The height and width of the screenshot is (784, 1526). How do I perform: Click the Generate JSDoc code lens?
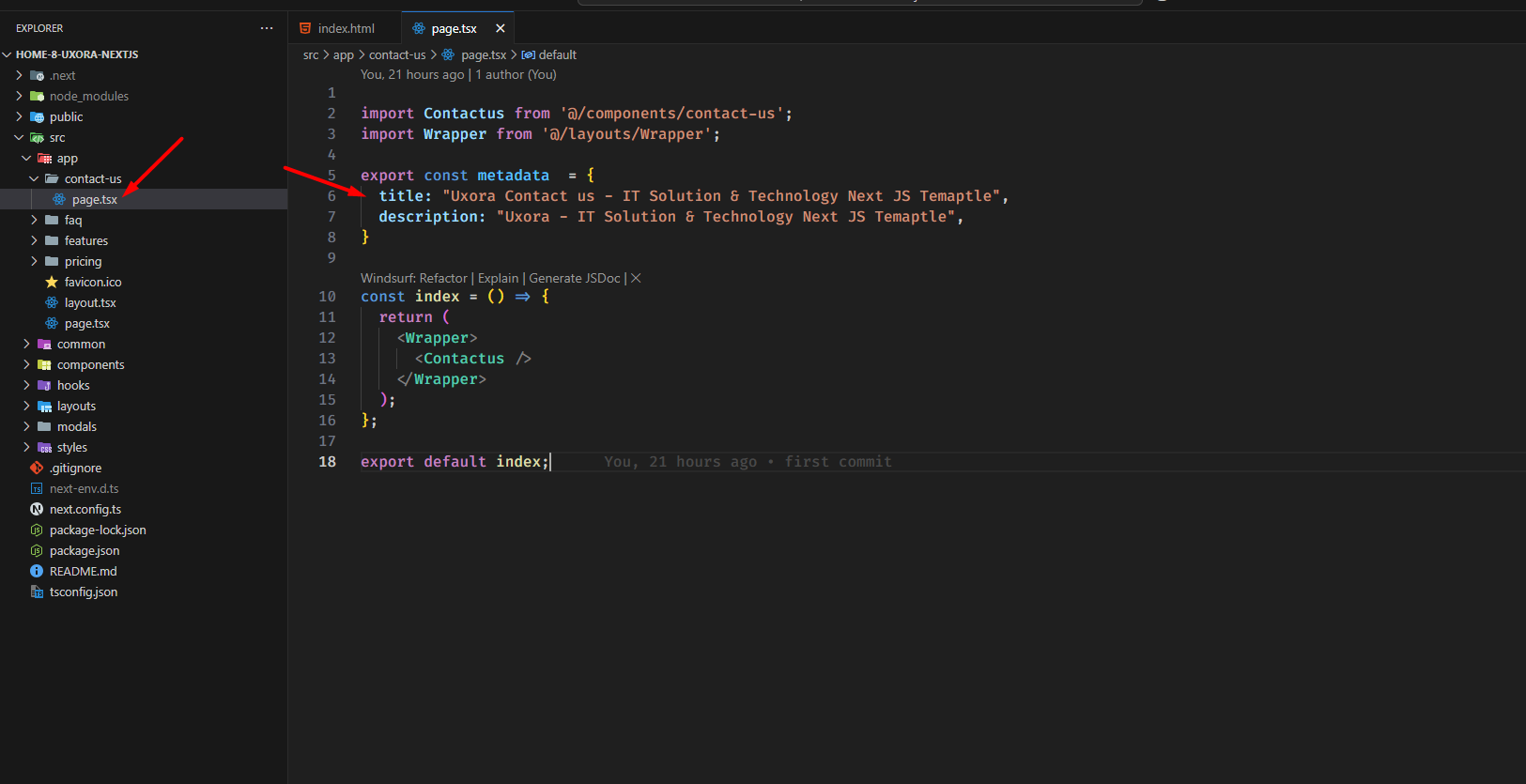[x=575, y=278]
